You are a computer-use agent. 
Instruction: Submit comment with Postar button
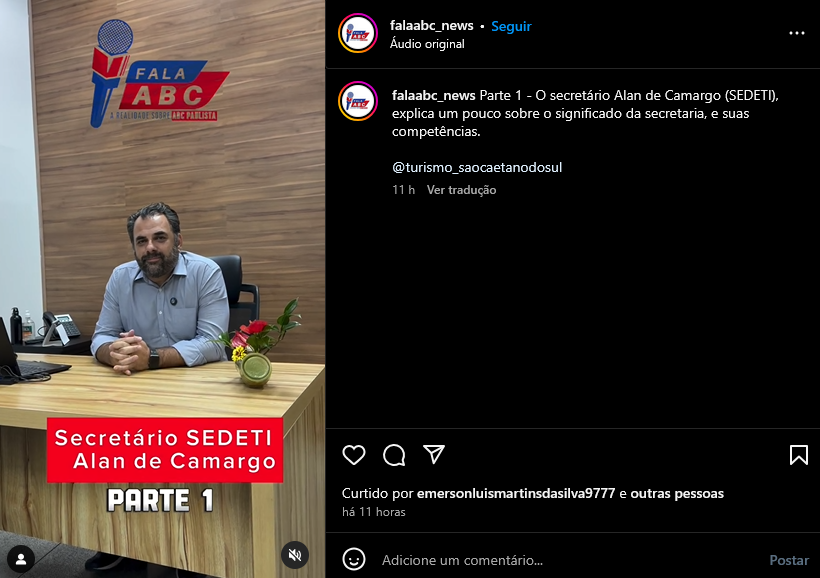click(x=789, y=560)
